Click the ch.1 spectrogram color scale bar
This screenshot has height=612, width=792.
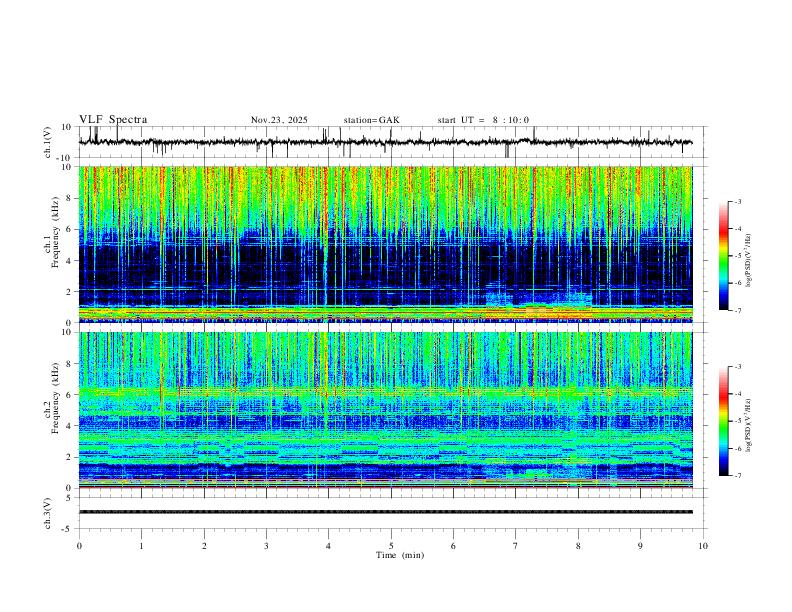723,256
